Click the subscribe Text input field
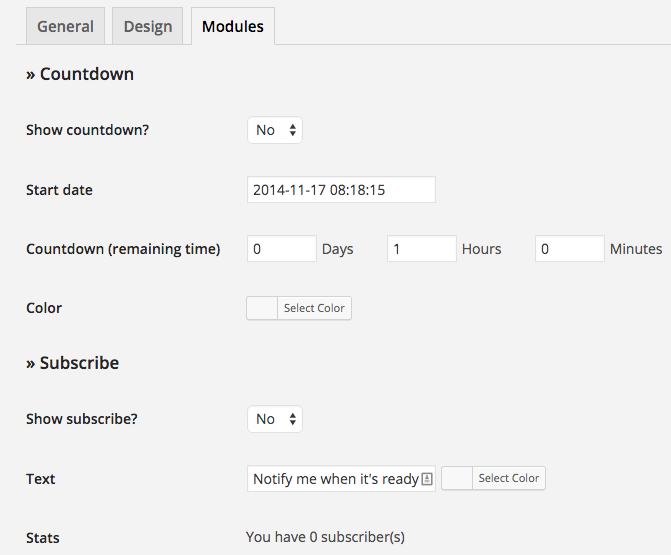The height and width of the screenshot is (555, 671). (x=341, y=479)
